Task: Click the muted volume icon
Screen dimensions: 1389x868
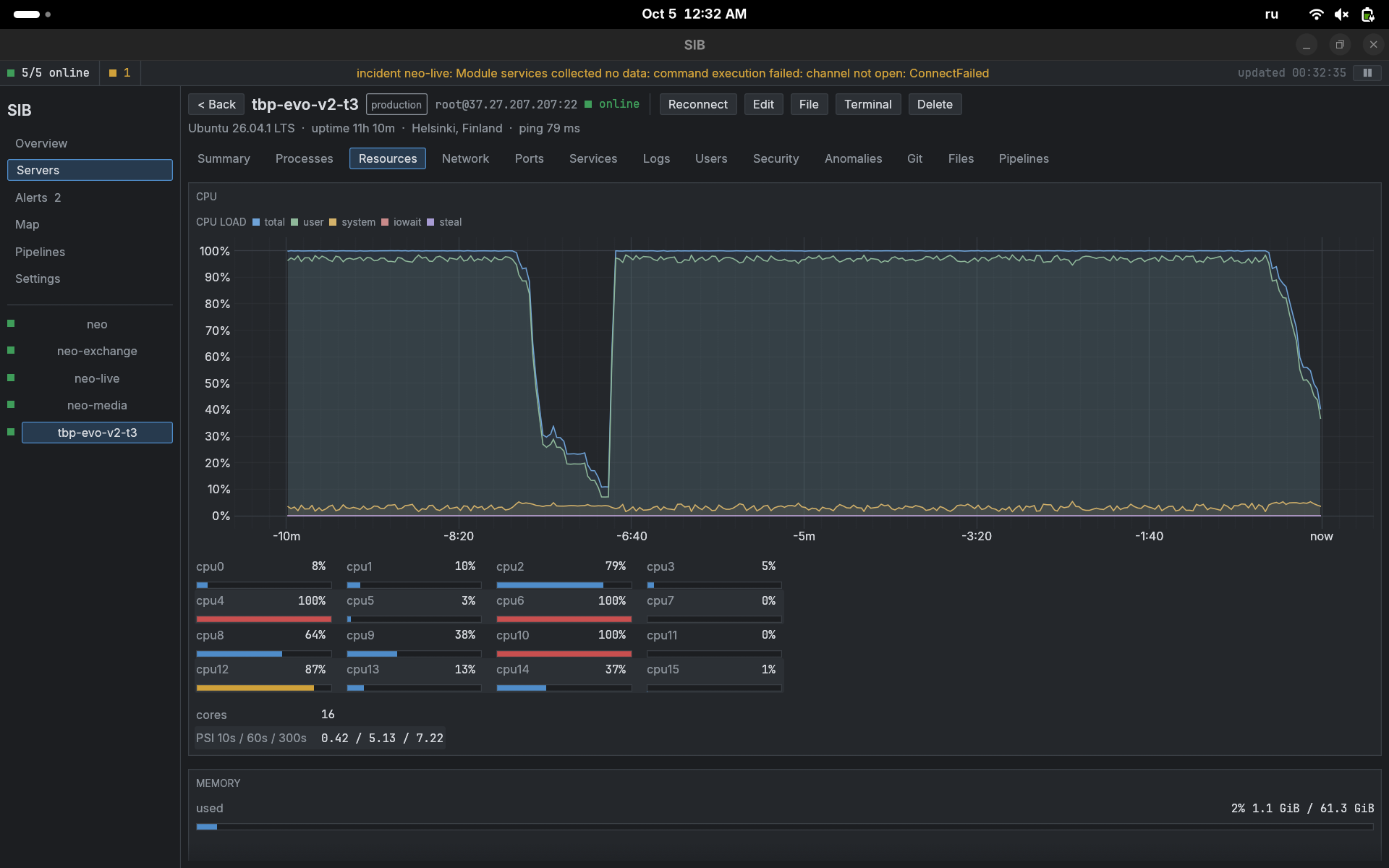Action: (x=1342, y=14)
